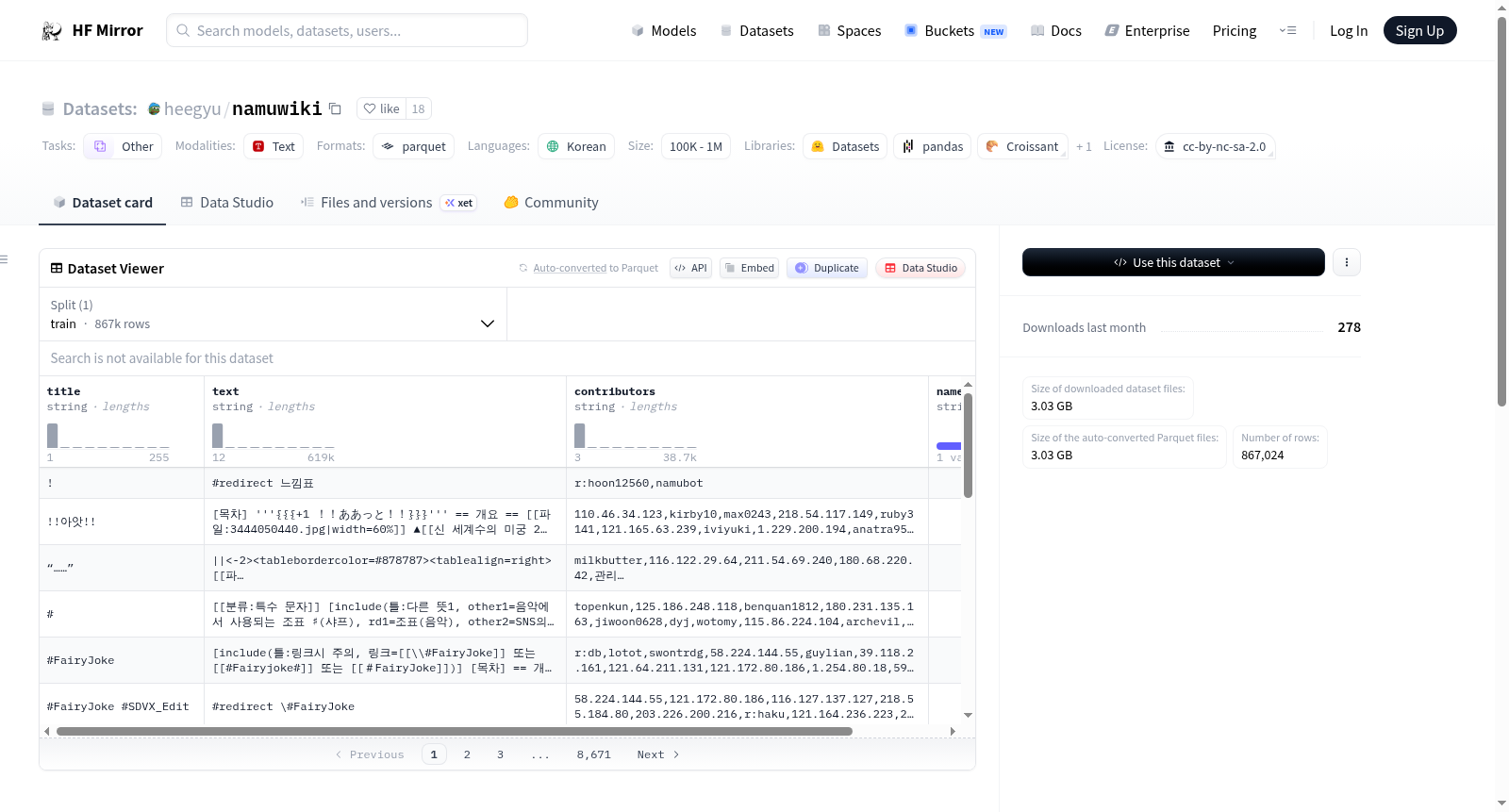Select the Dataset card tab
This screenshot has height=812, width=1509.
click(x=103, y=203)
